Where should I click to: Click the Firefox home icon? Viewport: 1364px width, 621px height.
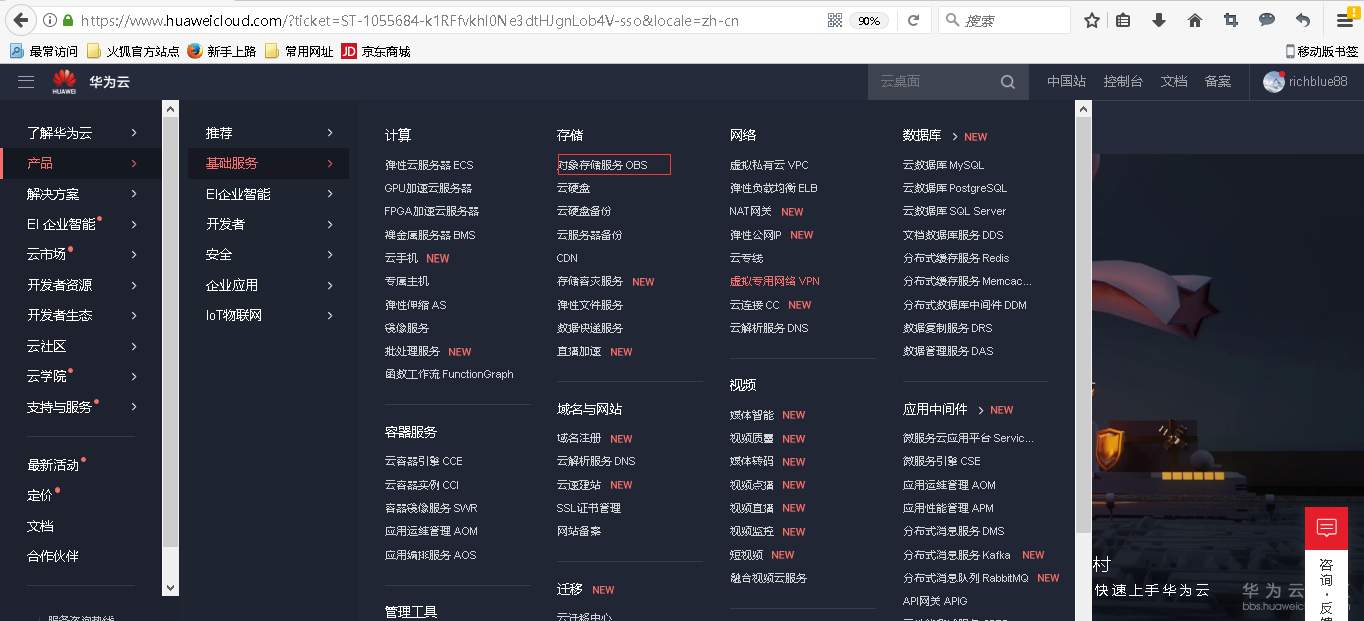[x=1194, y=20]
